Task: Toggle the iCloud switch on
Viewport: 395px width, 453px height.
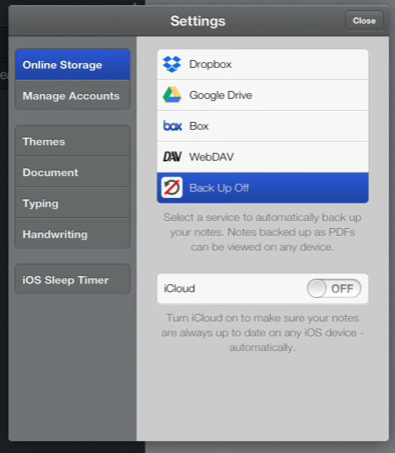Action: point(334,288)
